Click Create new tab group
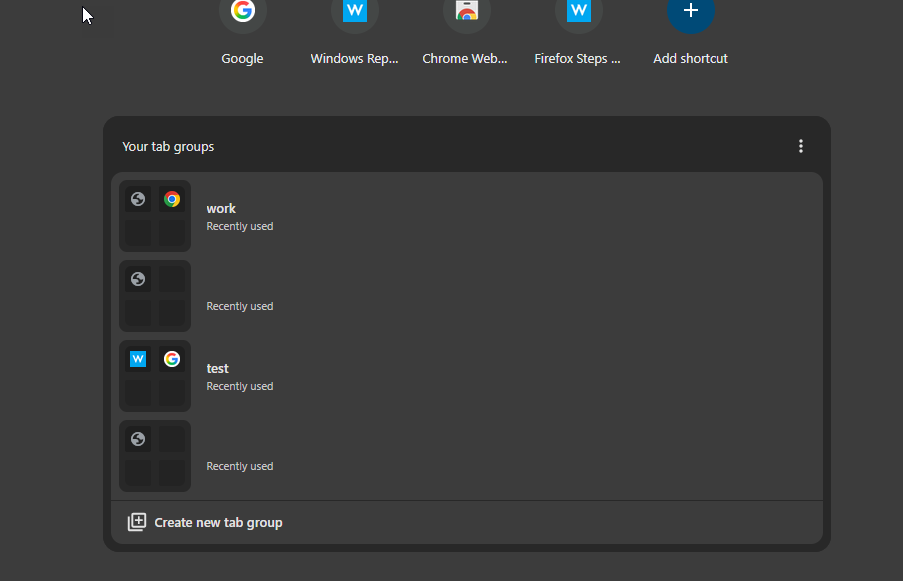Image resolution: width=903 pixels, height=581 pixels. coord(466,522)
